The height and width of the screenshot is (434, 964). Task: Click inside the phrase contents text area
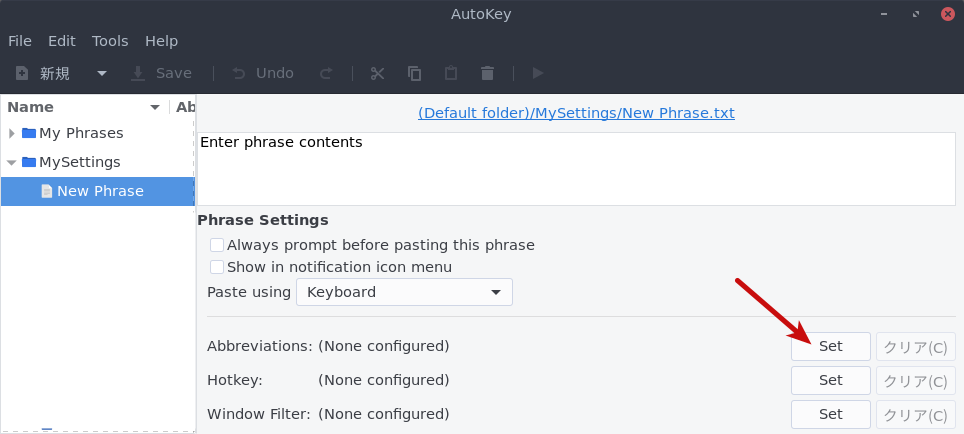(576, 168)
